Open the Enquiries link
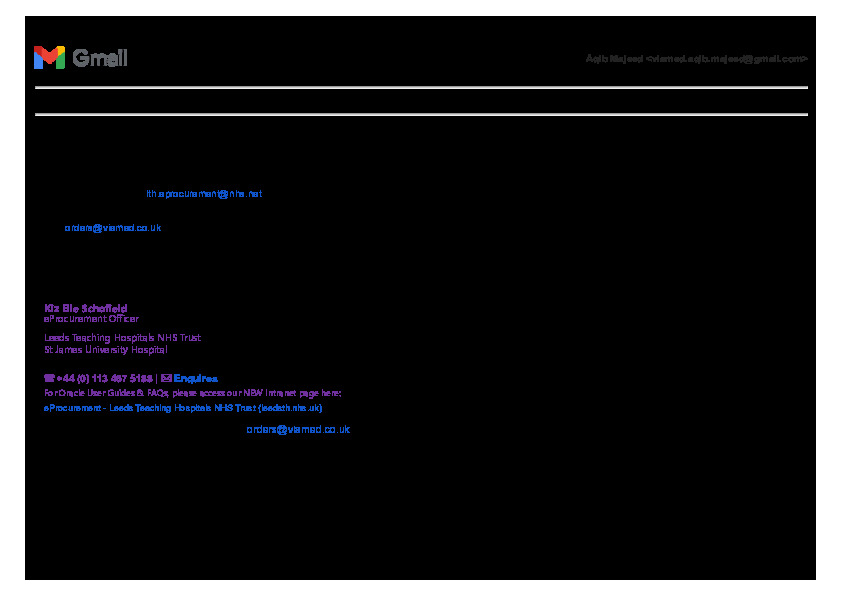The width and height of the screenshot is (842, 595). click(x=196, y=379)
